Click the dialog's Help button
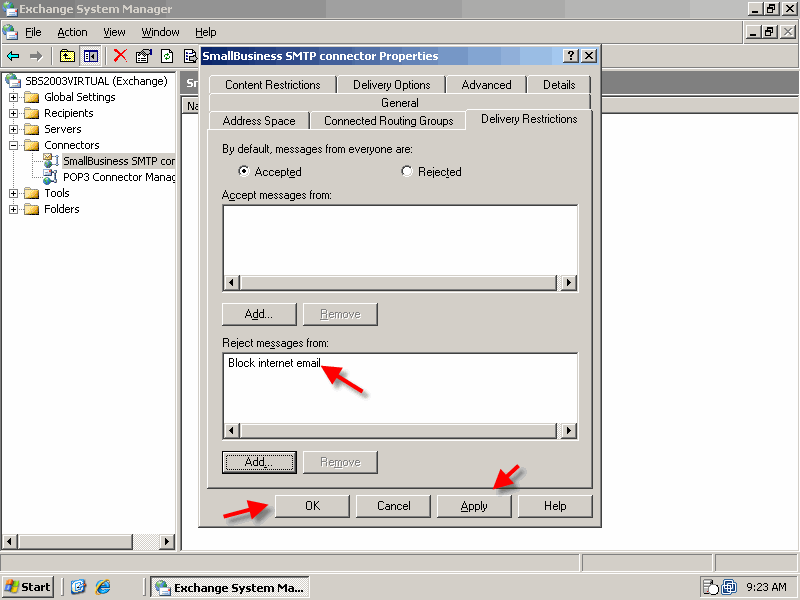The width and height of the screenshot is (800, 600). [x=555, y=506]
